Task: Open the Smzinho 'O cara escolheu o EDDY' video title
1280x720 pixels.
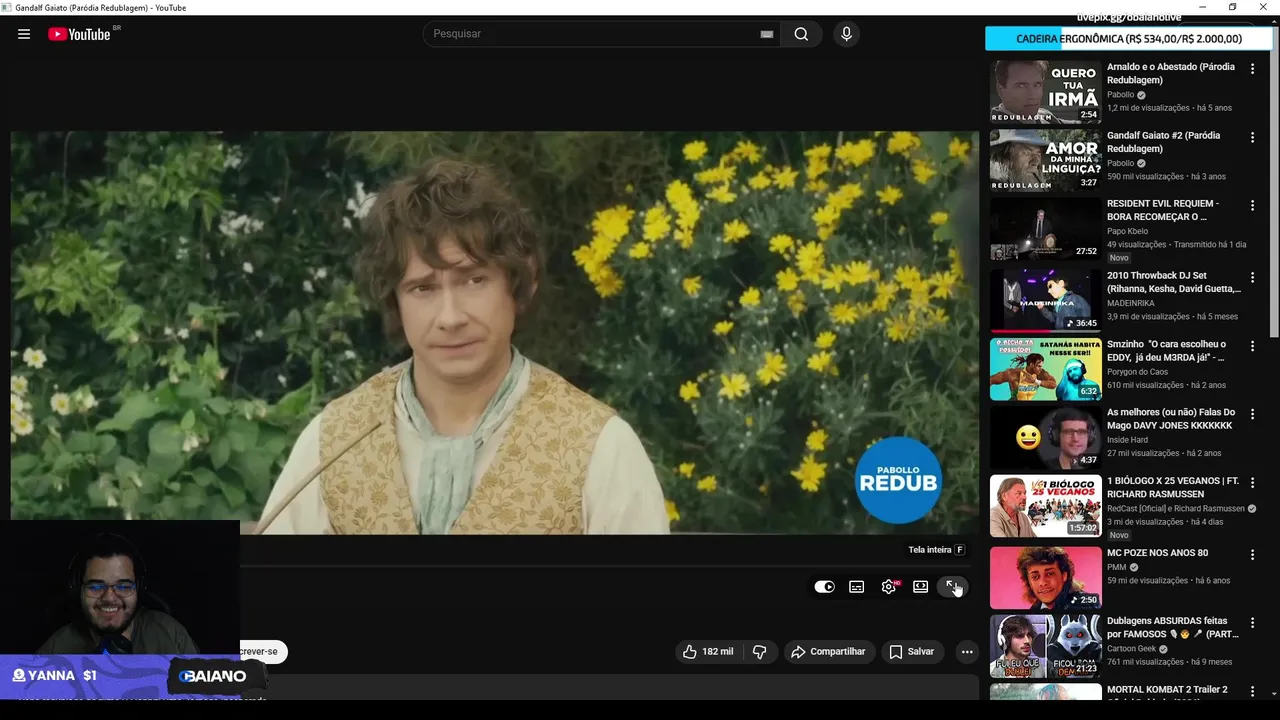Action: click(1166, 351)
